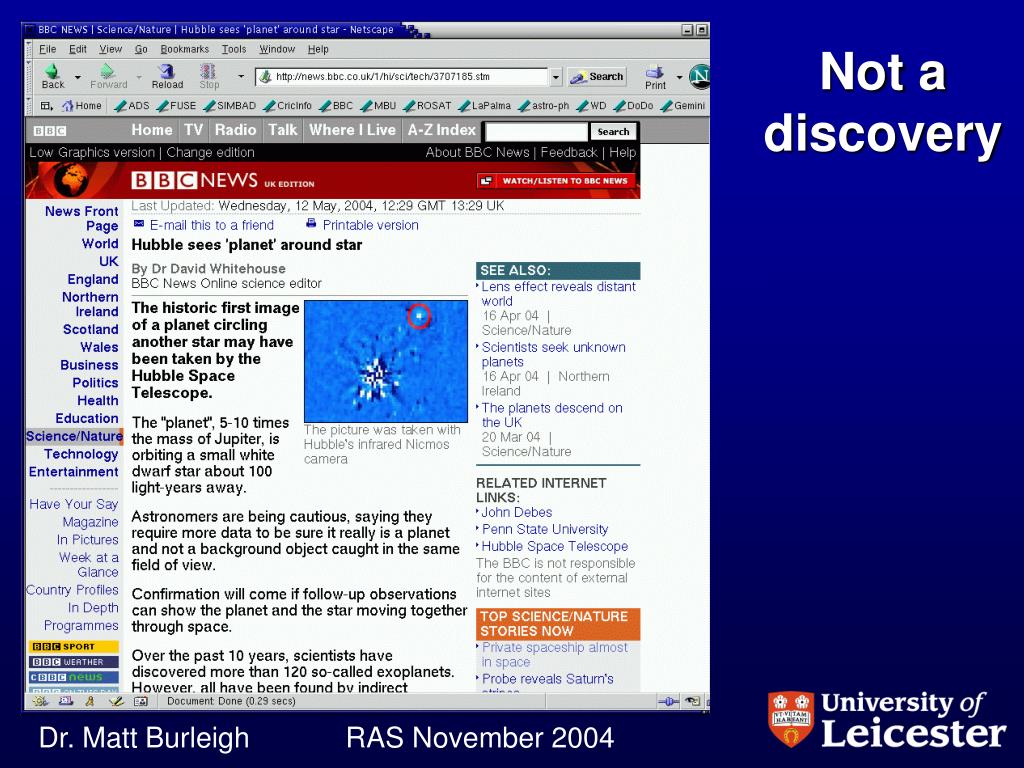1024x768 pixels.
Task: Click Watch/Listen to BBC News button
Action: [556, 181]
